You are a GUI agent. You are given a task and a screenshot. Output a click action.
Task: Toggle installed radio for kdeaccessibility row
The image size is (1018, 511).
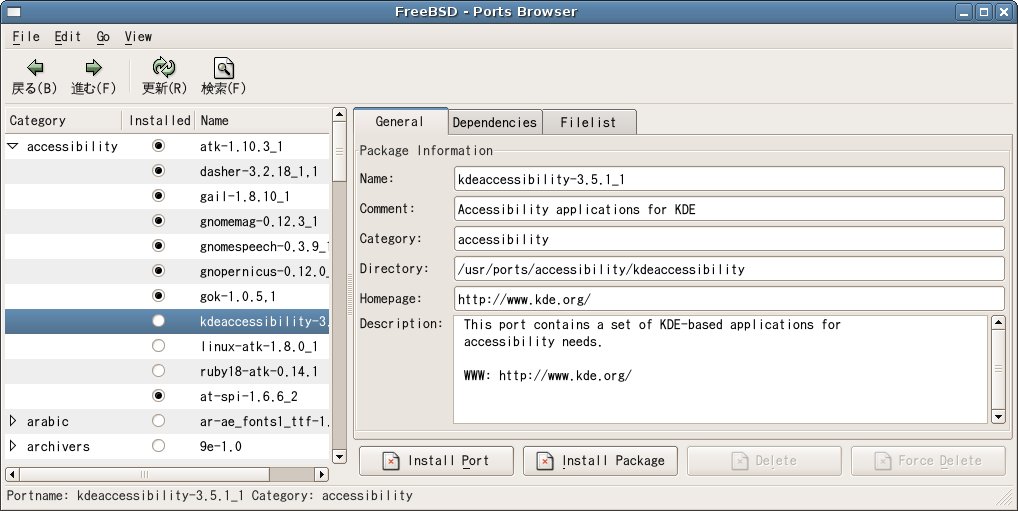[x=158, y=321]
